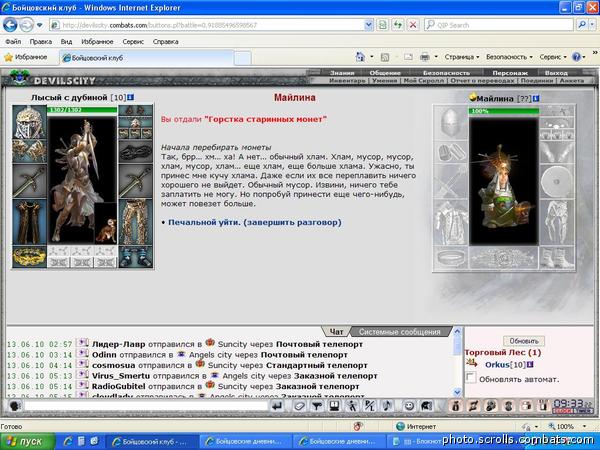Click the filter funnel icon in chat bar

pos(316,406)
